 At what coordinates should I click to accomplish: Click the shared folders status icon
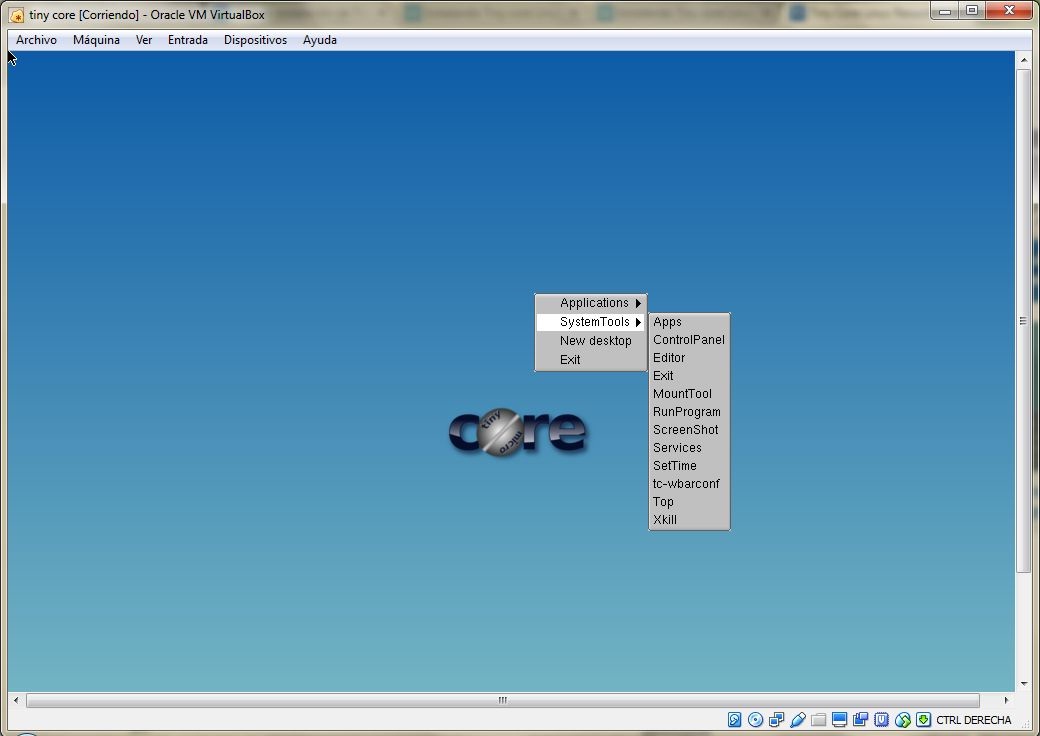(818, 720)
